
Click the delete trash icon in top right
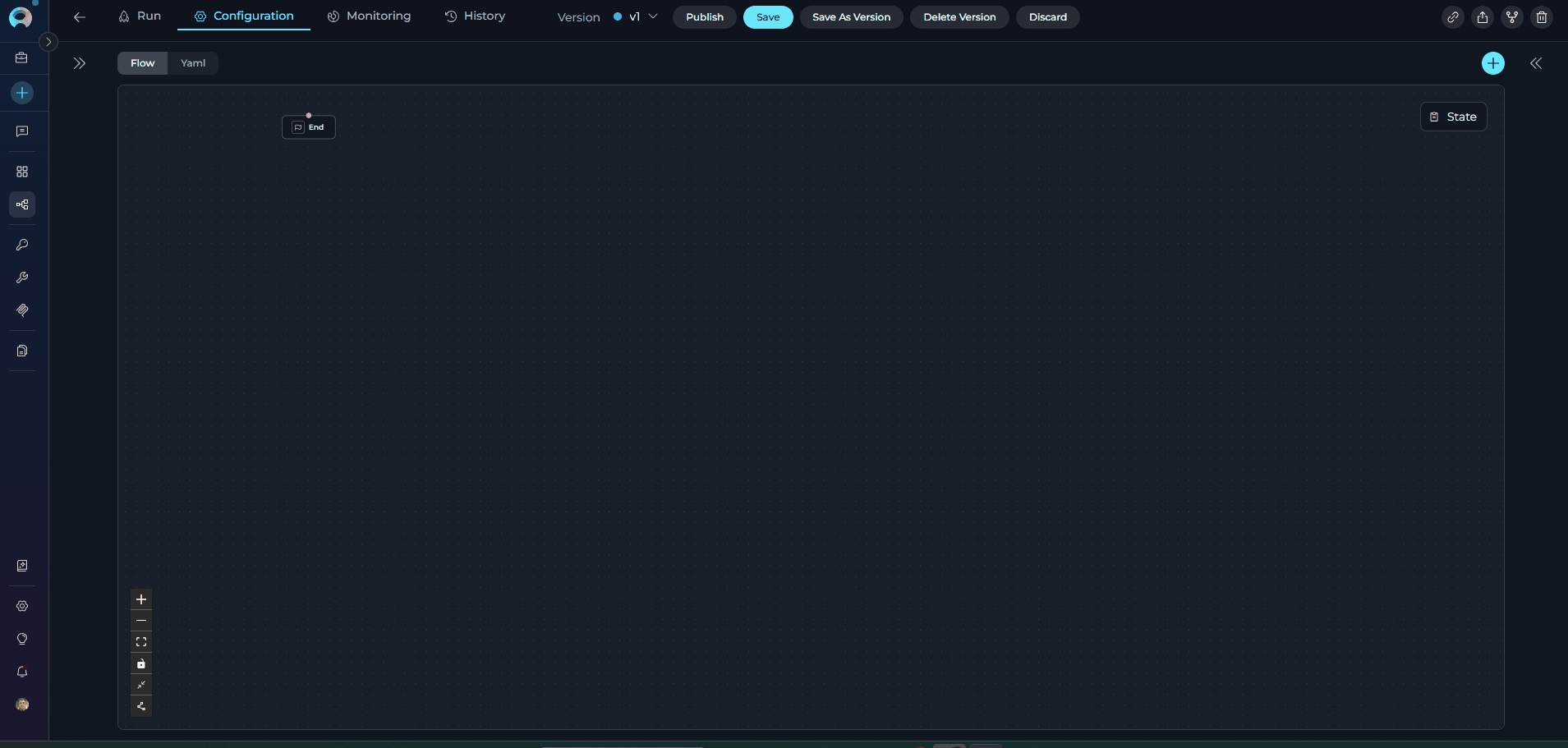[x=1542, y=17]
